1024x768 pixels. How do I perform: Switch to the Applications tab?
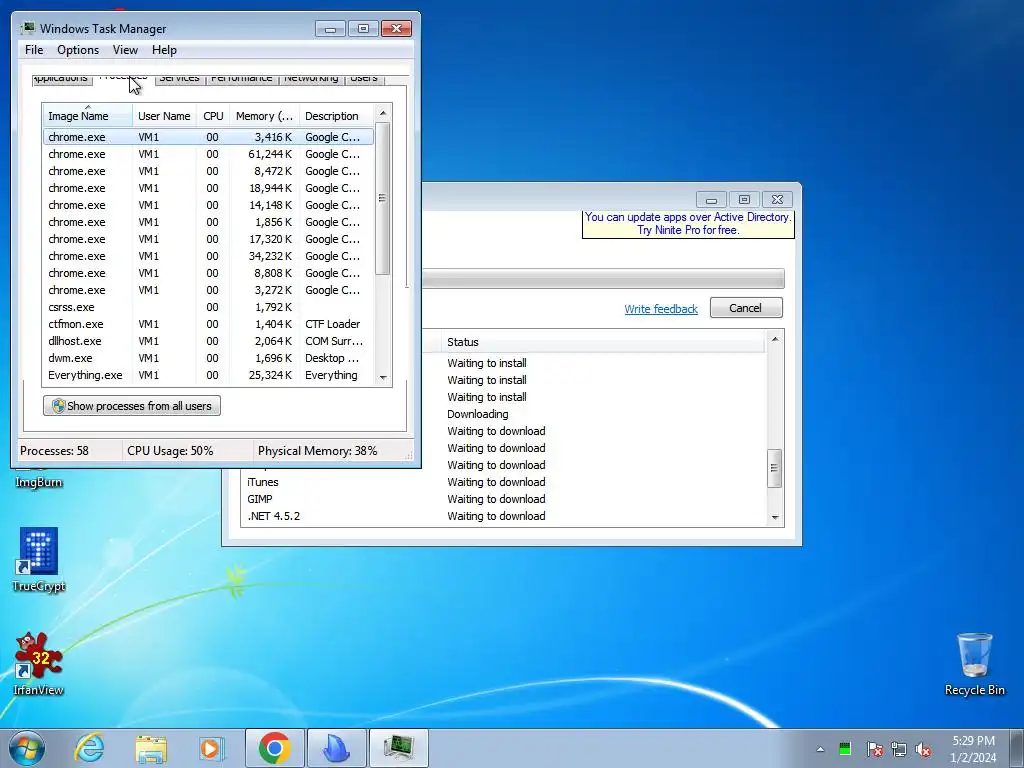61,78
